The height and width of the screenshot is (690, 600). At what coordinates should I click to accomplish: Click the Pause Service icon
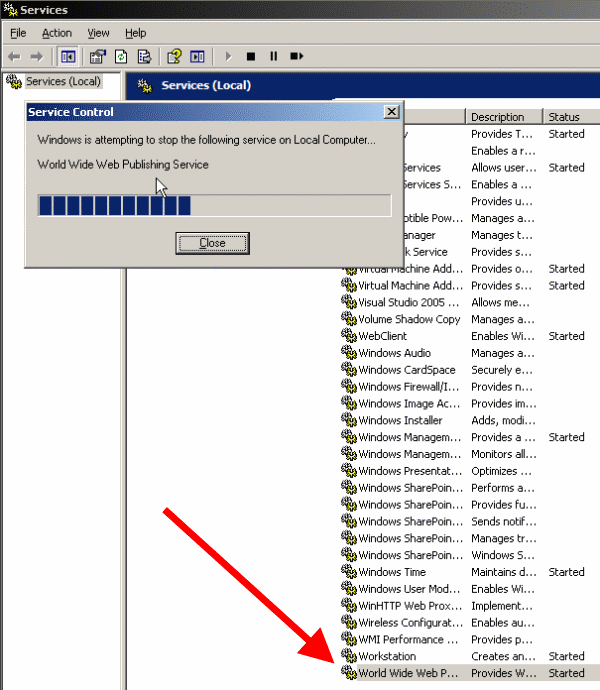[x=273, y=56]
